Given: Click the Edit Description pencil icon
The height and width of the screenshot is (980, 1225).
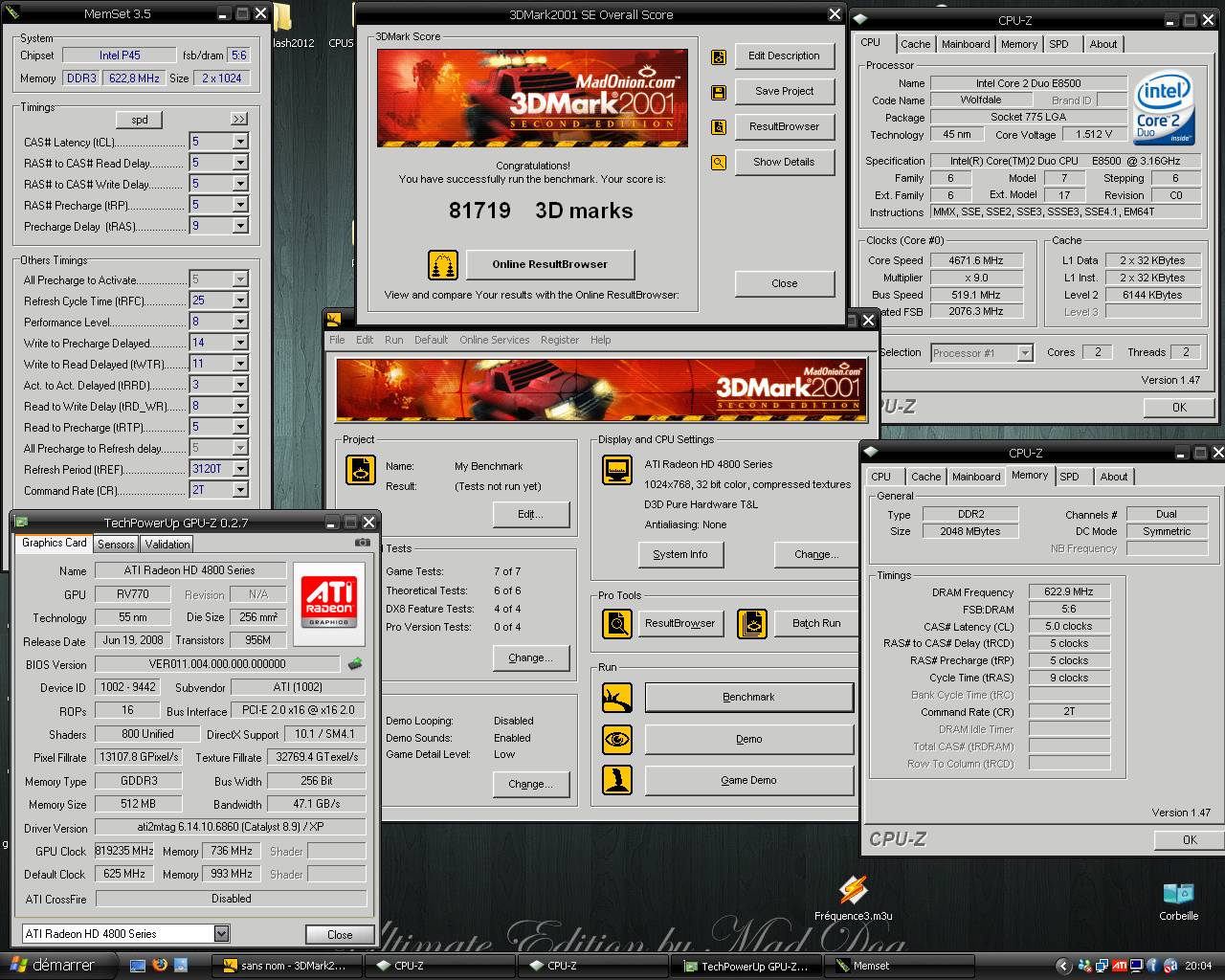Looking at the screenshot, I should (x=719, y=57).
